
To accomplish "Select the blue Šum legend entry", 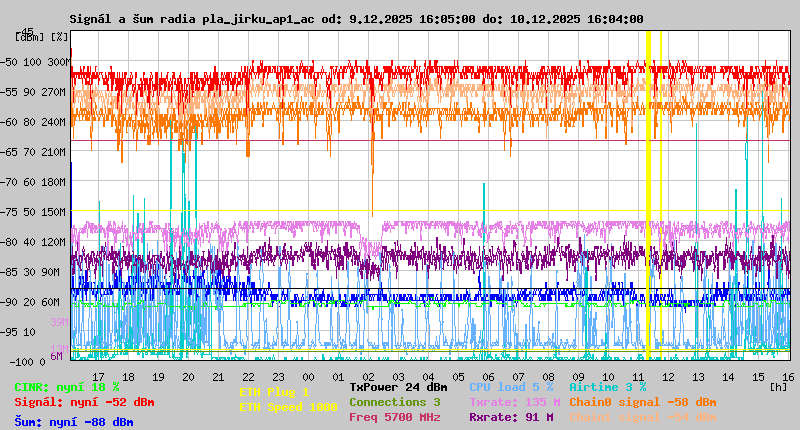I will click(74, 422).
